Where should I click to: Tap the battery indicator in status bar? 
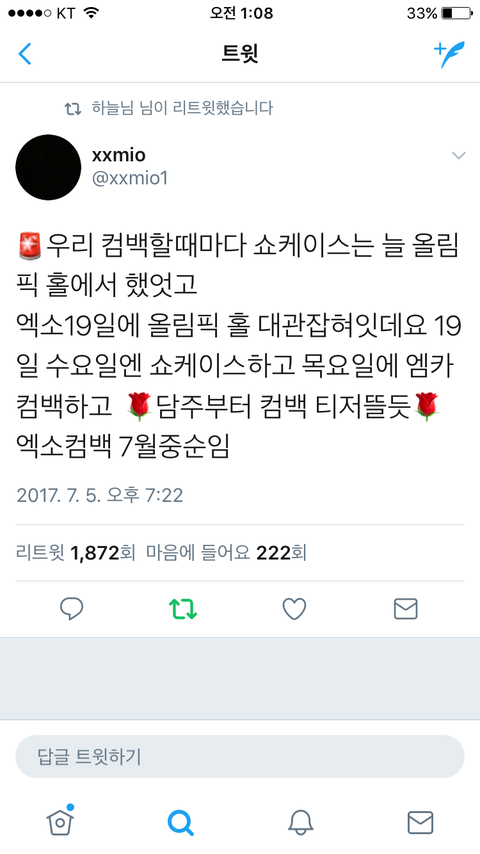(x=457, y=13)
